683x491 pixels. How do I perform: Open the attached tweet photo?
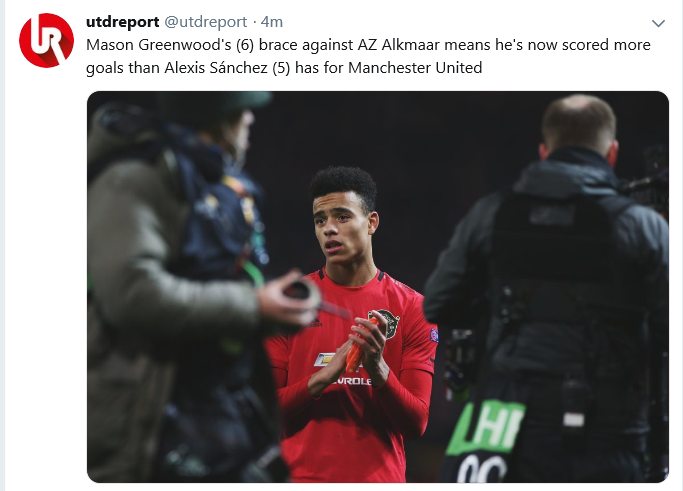378,287
